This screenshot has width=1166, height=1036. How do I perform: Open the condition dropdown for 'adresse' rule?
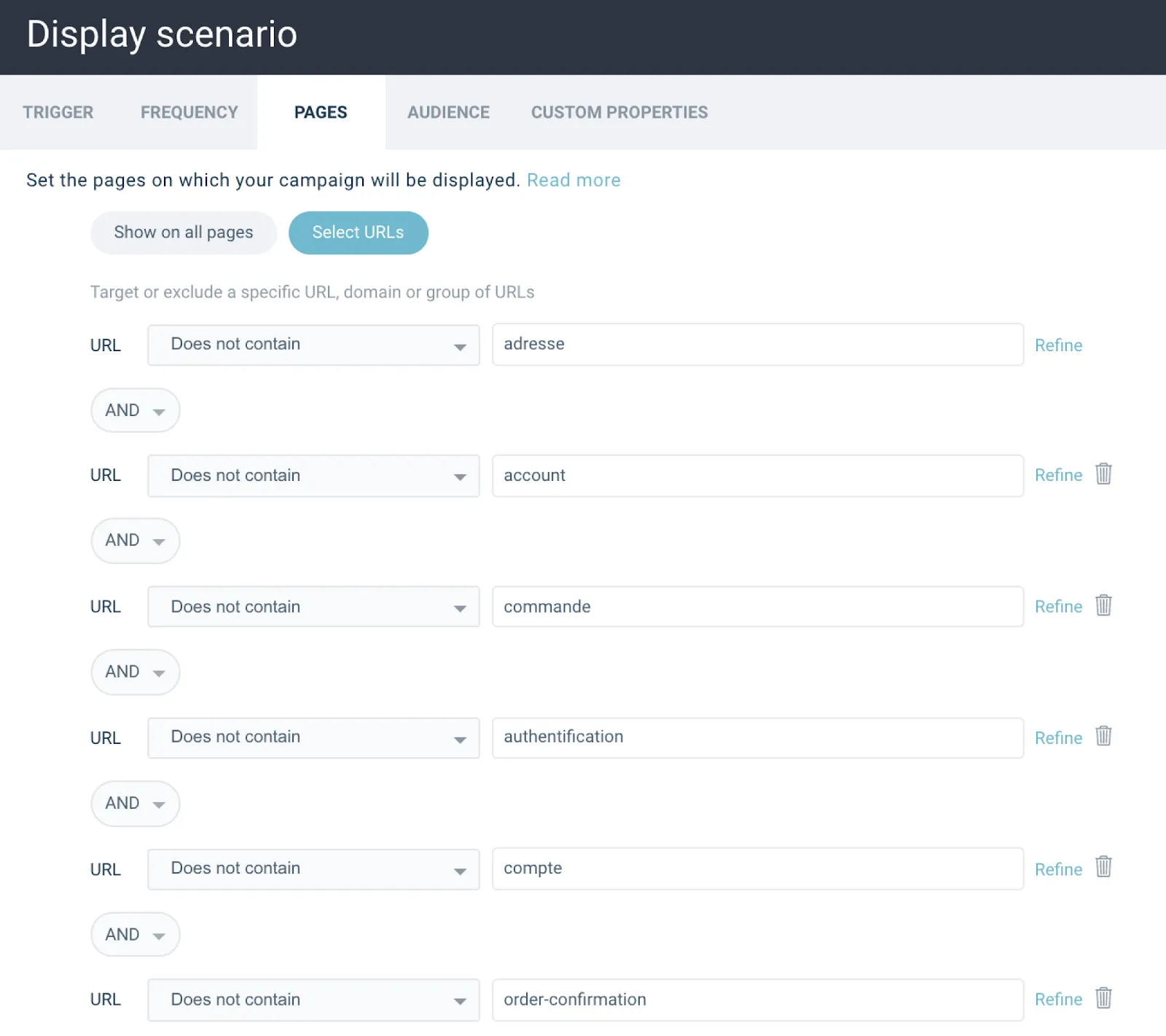tap(313, 345)
